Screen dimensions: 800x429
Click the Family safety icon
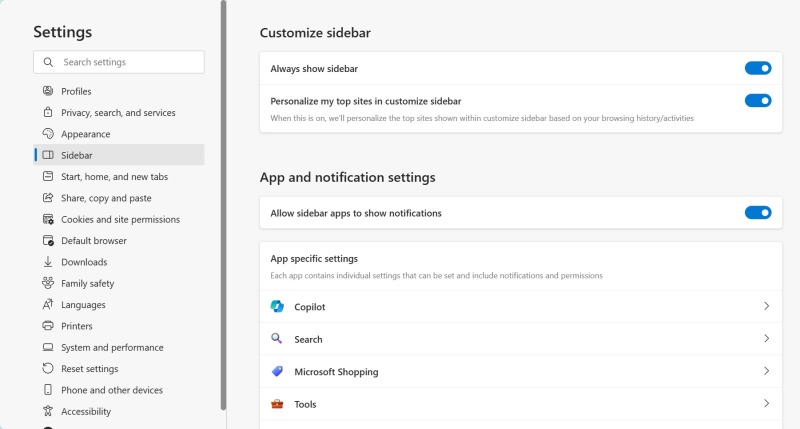48,283
